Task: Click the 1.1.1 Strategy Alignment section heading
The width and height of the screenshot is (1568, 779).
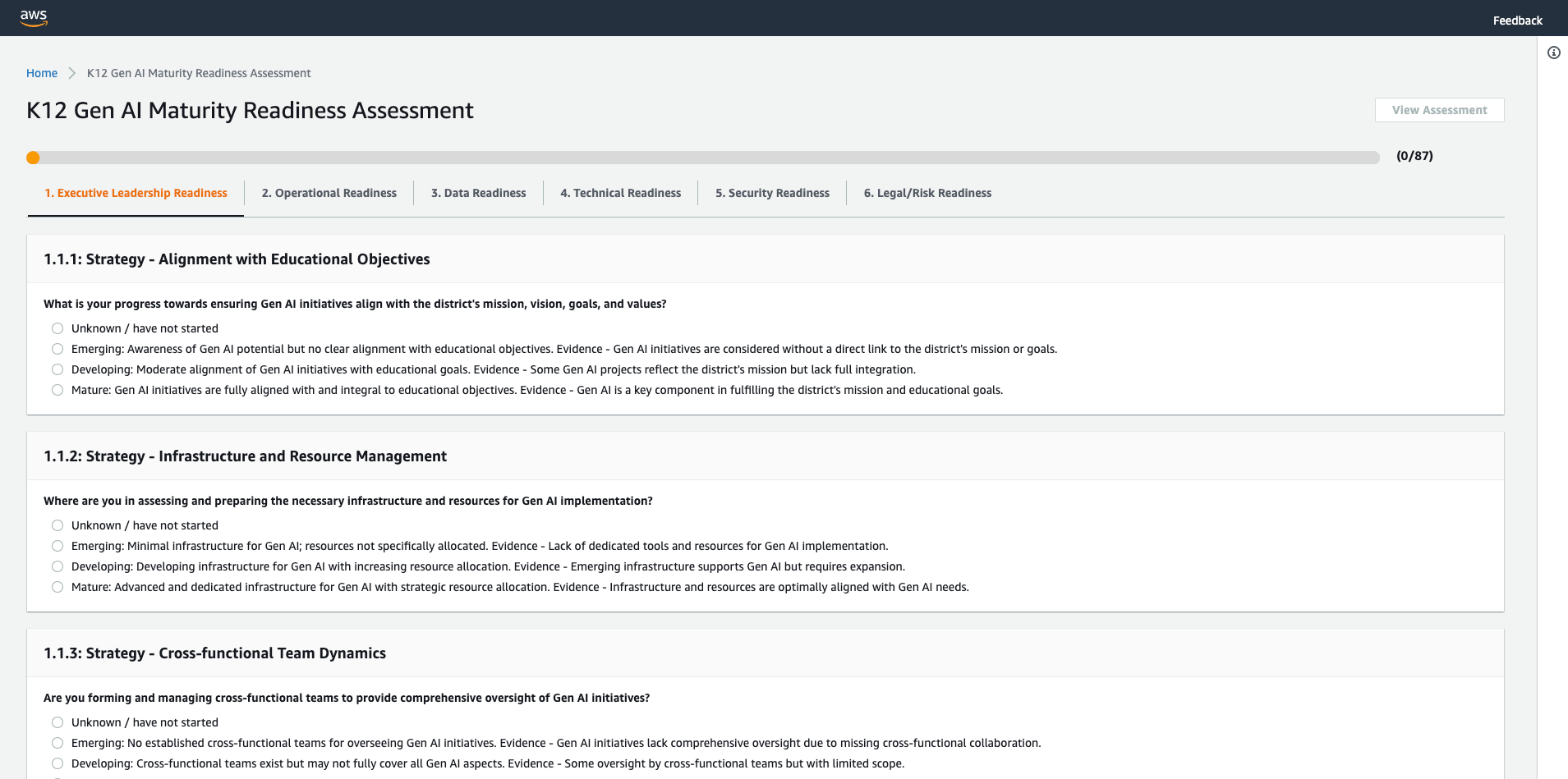Action: [x=237, y=259]
